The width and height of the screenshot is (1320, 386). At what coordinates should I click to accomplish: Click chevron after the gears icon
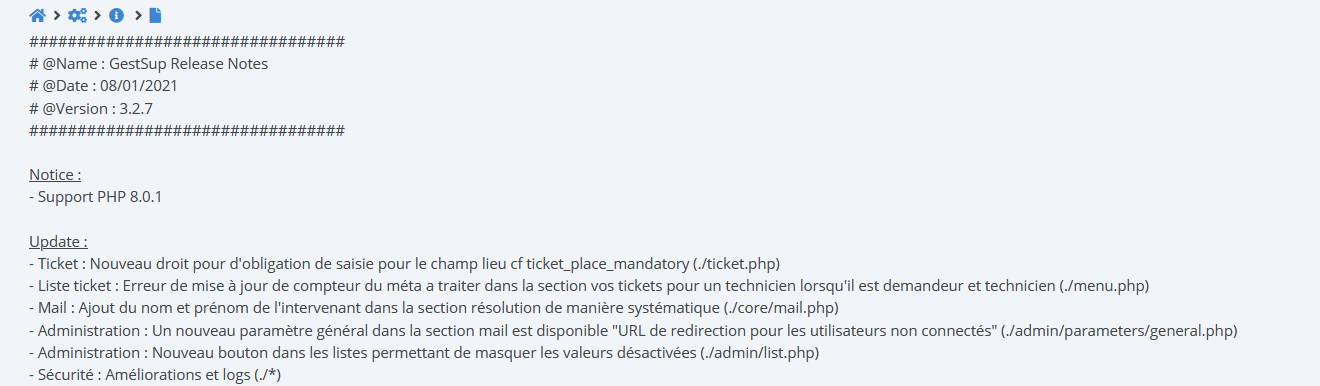98,15
